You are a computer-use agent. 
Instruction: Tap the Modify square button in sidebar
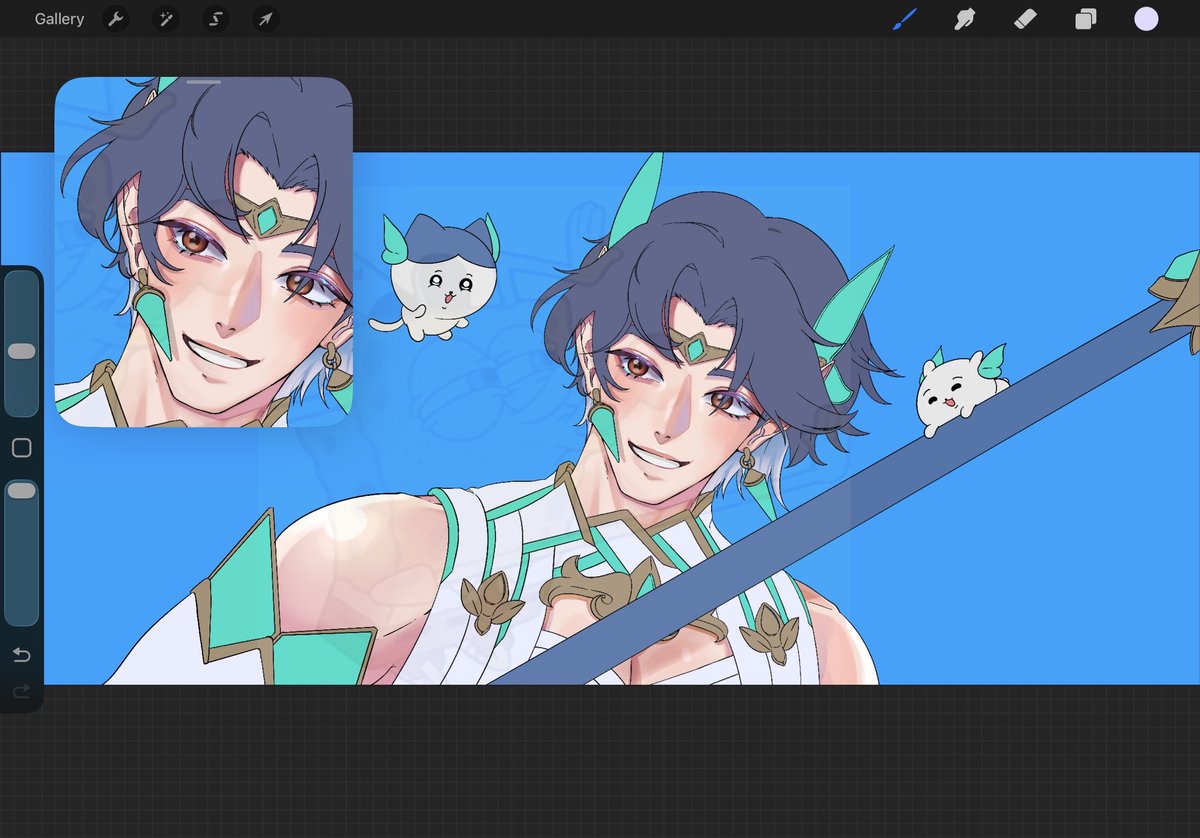click(21, 449)
